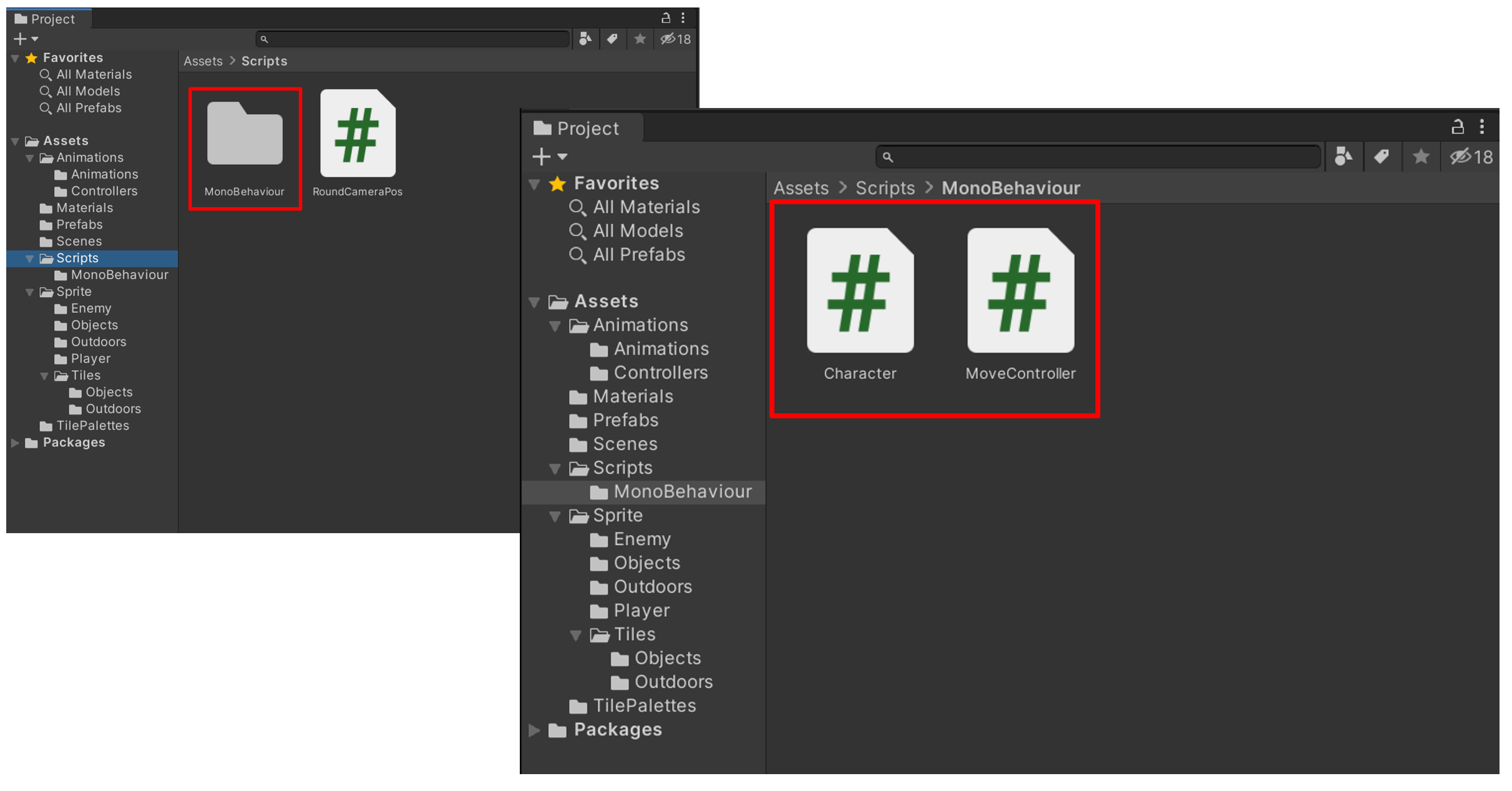The height and width of the screenshot is (791, 1512).
Task: Toggle hidden packages visibility (18) in small panel
Action: 676,39
